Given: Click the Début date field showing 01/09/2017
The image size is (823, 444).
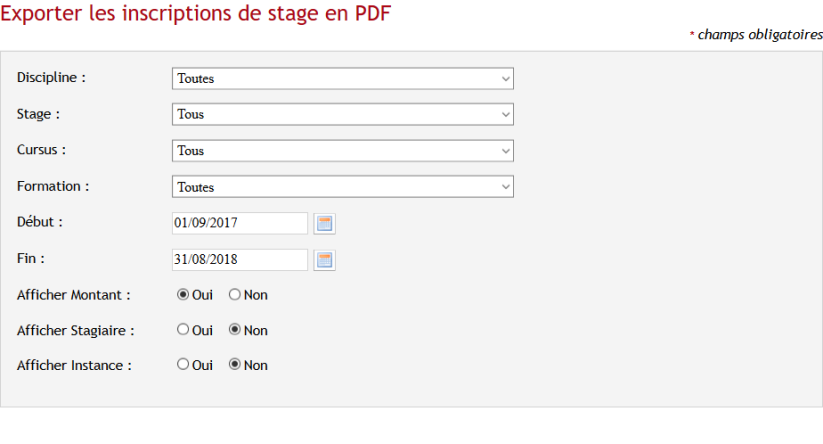Looking at the screenshot, I should 240,223.
